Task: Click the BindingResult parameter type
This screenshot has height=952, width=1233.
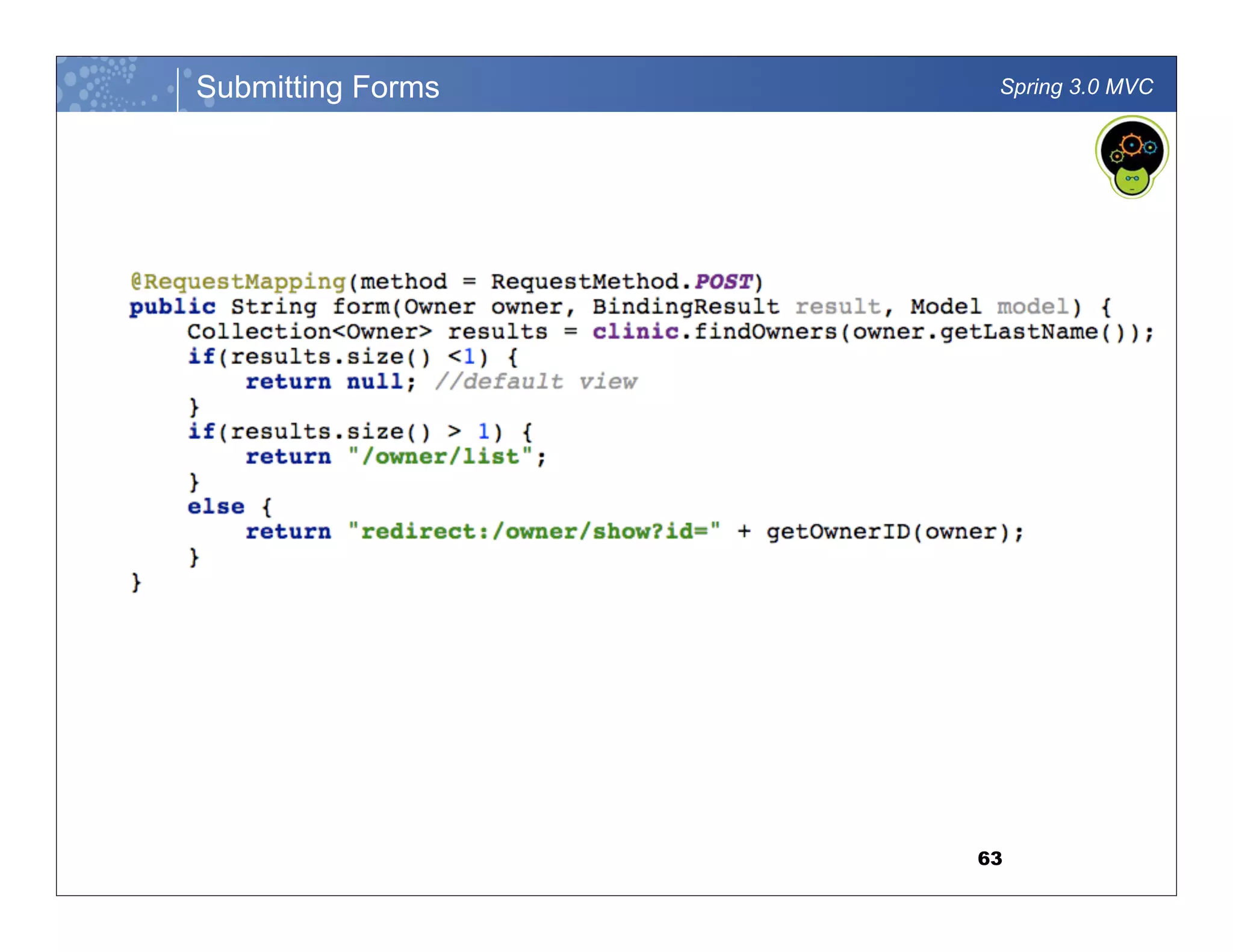Action: 685,307
